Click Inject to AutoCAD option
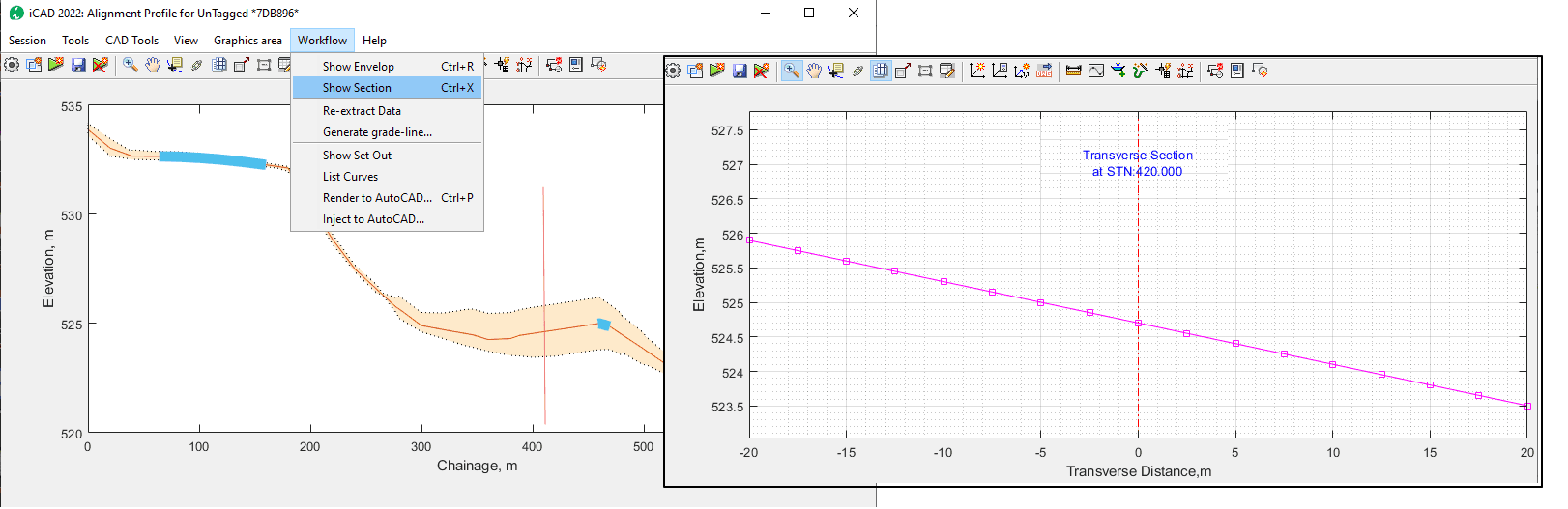This screenshot has height=509, width=1568. click(373, 219)
